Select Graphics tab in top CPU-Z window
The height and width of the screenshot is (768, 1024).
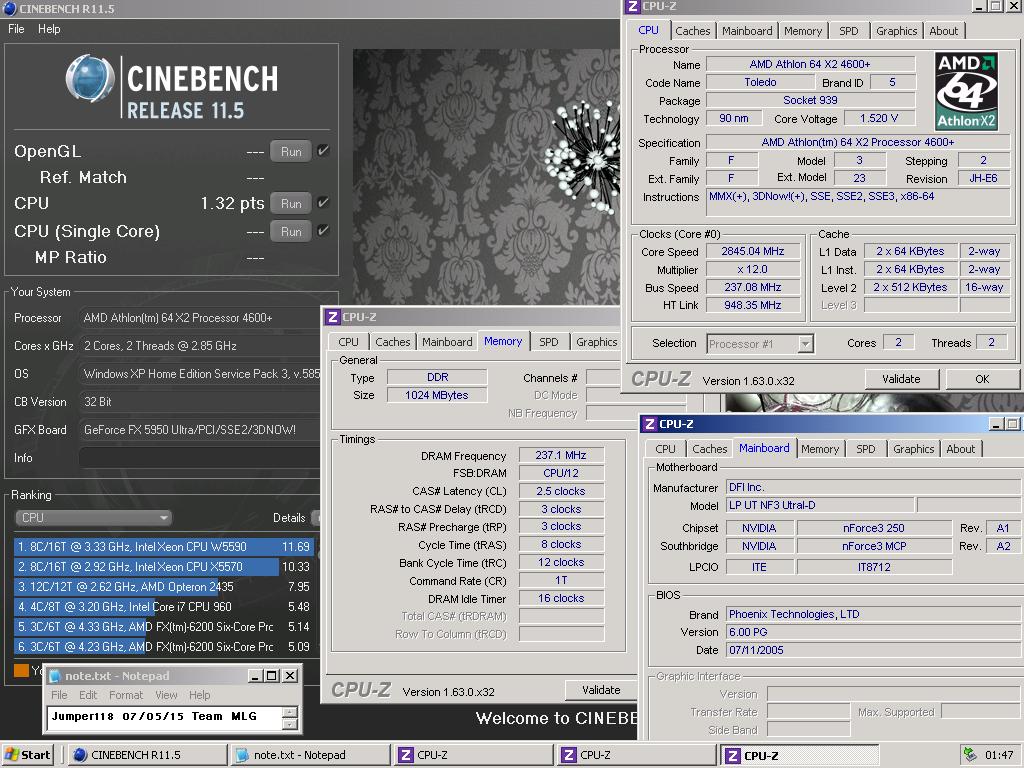tap(897, 31)
